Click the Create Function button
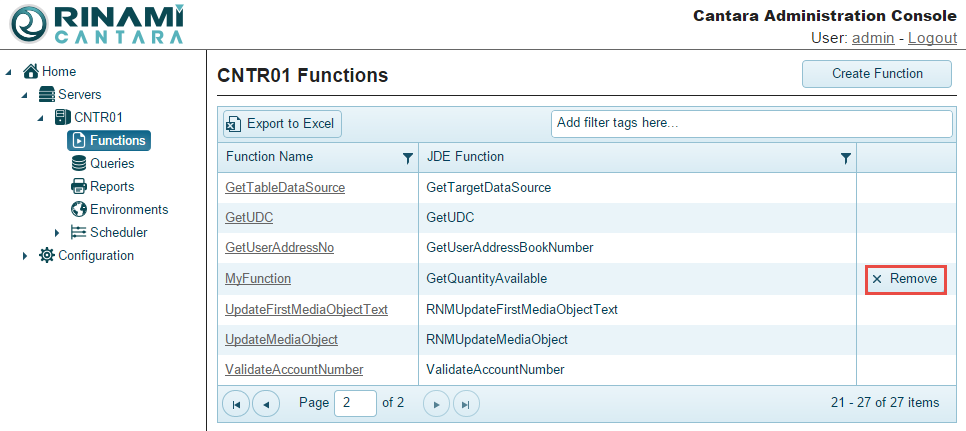The width and height of the screenshot is (966, 431). (x=877, y=73)
